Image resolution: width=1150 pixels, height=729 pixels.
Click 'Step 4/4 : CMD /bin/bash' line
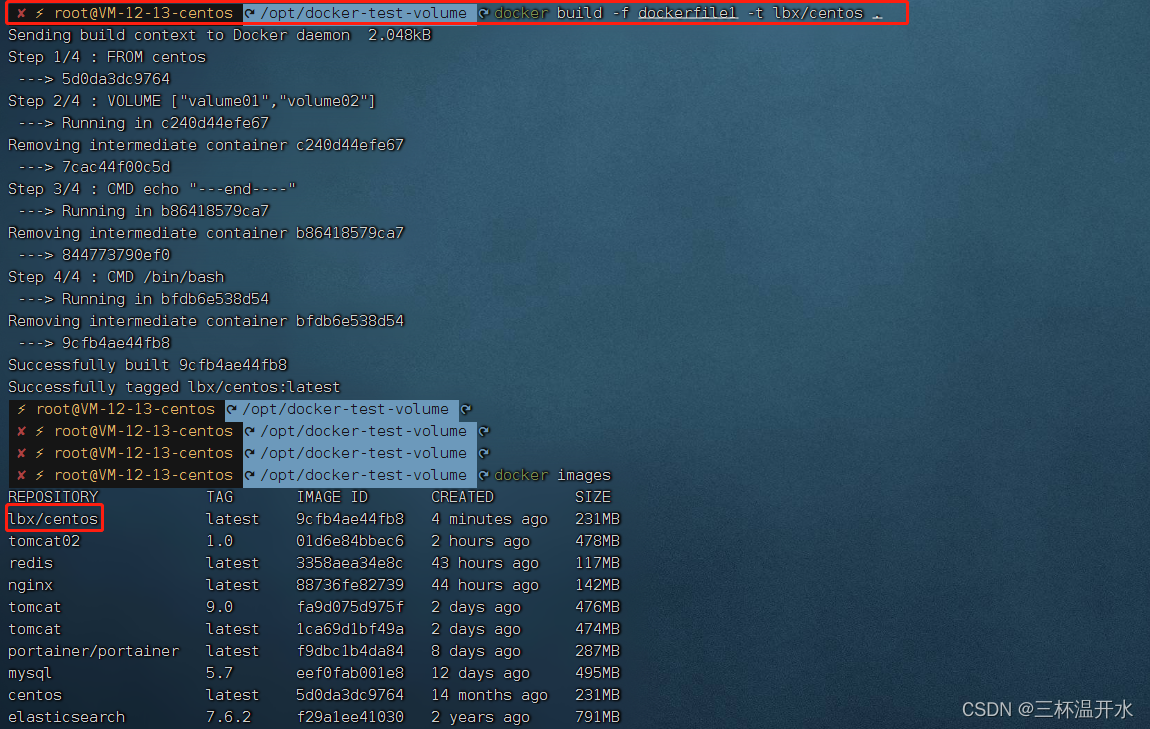click(116, 277)
